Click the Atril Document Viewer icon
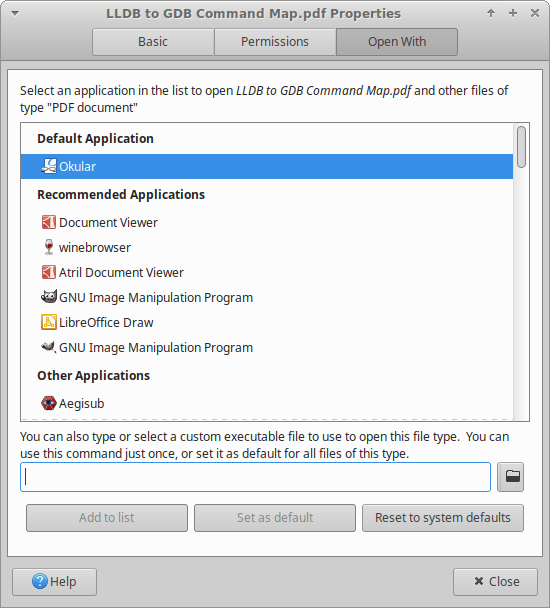The height and width of the screenshot is (608, 550). click(49, 273)
